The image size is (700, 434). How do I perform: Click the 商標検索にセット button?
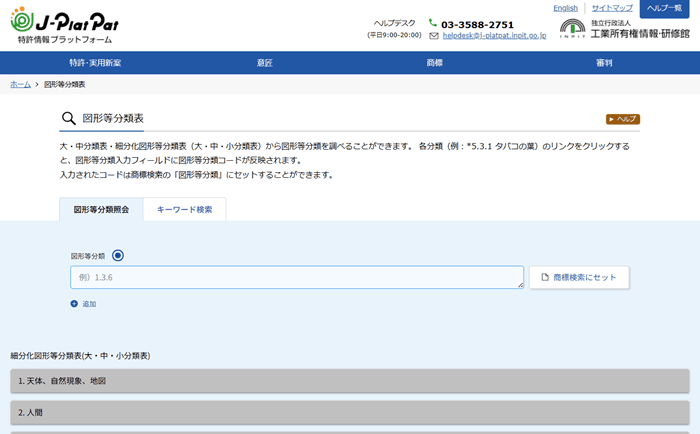(579, 277)
